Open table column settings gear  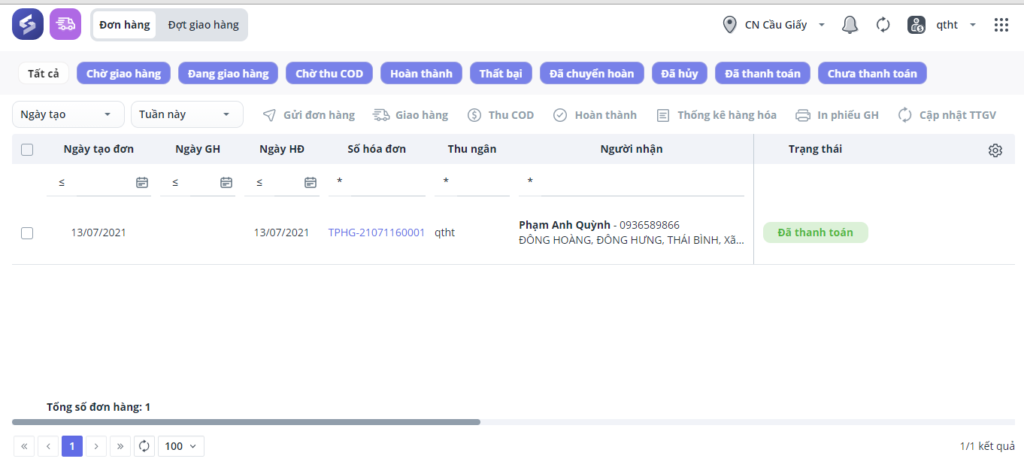(x=995, y=150)
